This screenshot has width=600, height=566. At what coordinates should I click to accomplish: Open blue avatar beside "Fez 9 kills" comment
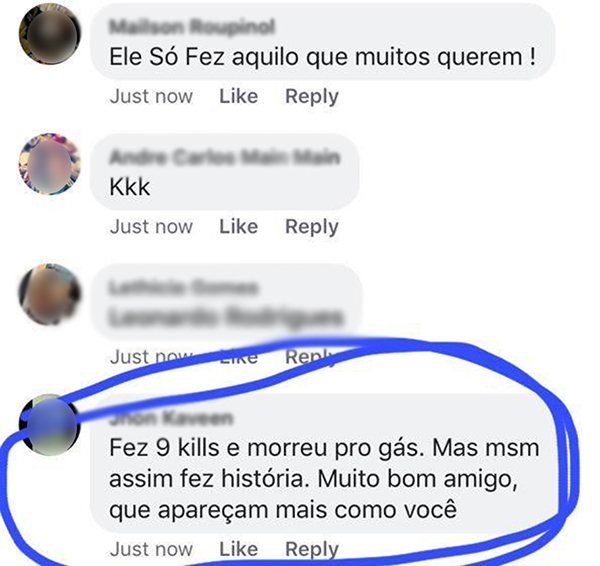50,425
